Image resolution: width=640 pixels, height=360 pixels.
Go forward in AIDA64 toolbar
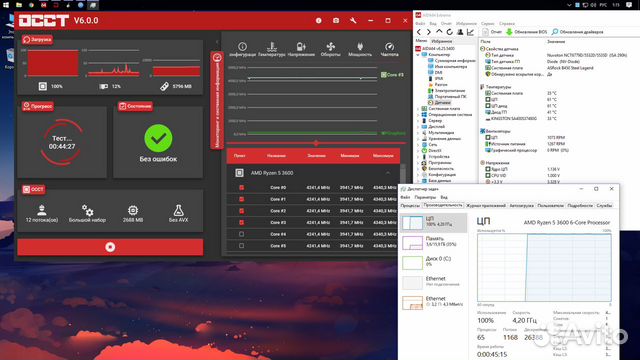coord(429,32)
